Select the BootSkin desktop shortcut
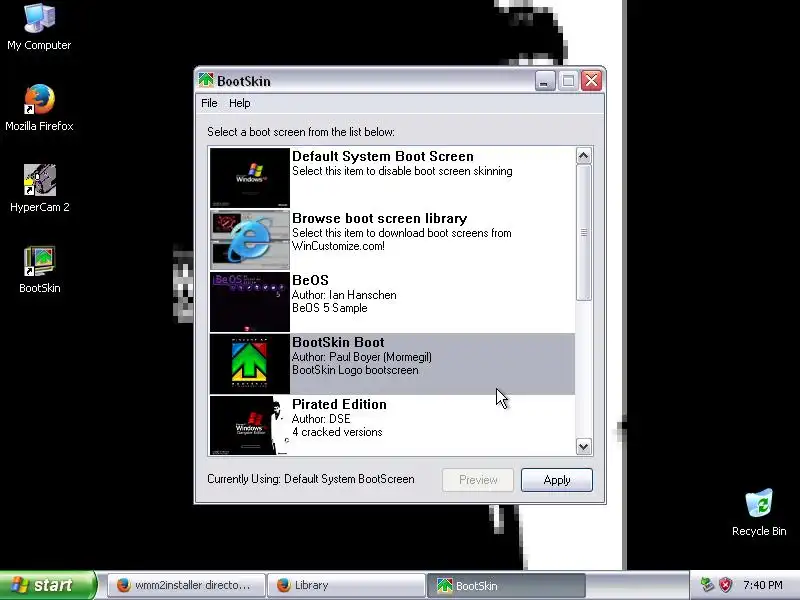 [39, 270]
